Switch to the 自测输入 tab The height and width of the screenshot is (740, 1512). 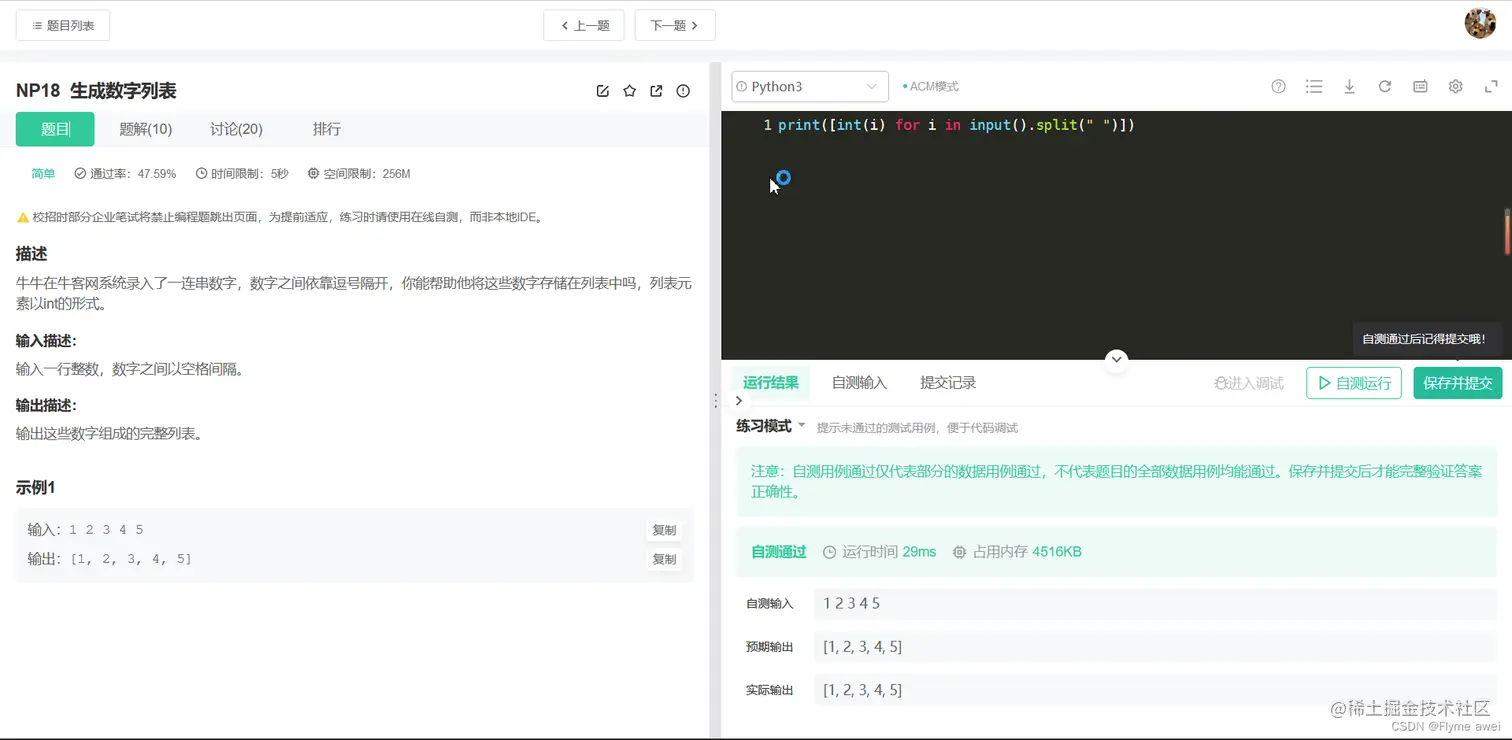tap(858, 382)
